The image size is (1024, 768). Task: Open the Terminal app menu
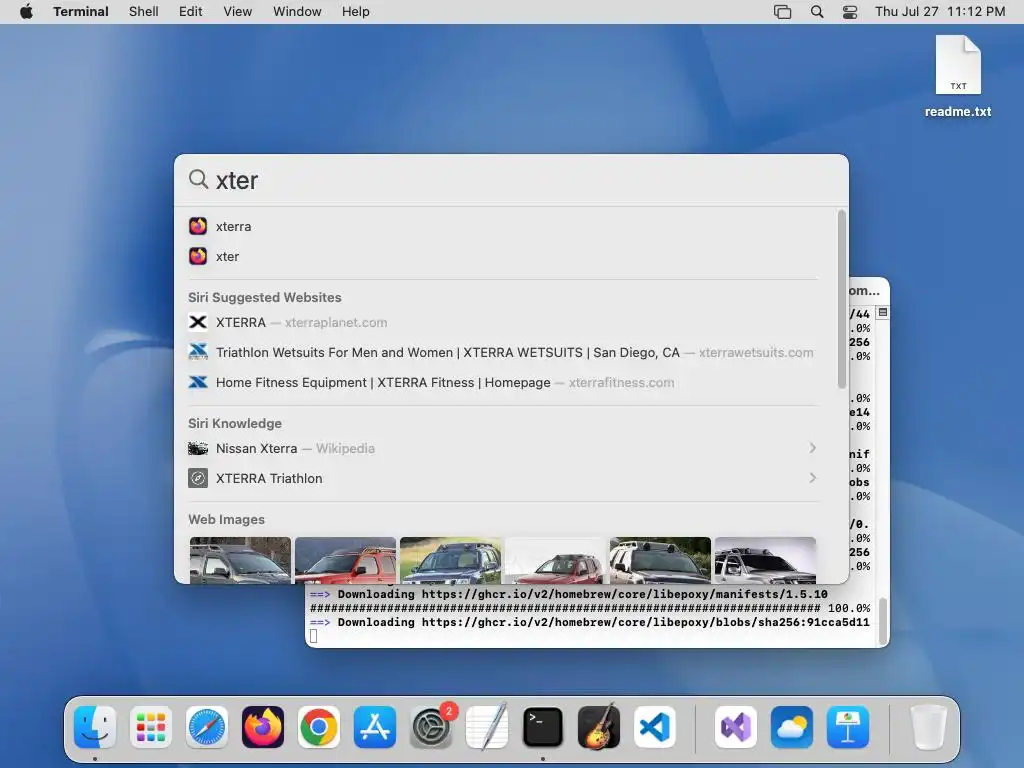(x=81, y=12)
